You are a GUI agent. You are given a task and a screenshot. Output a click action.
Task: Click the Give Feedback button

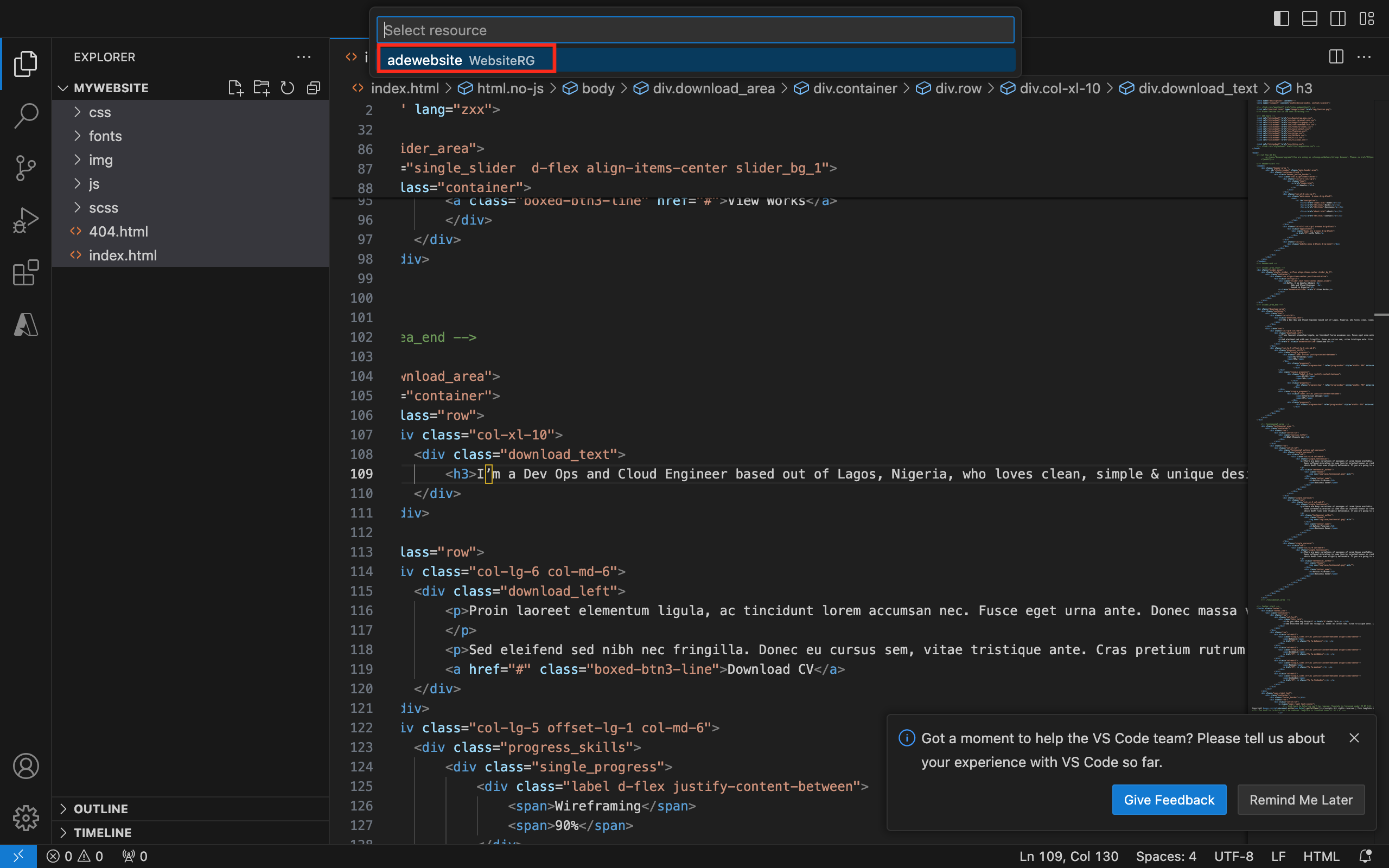coord(1169,800)
